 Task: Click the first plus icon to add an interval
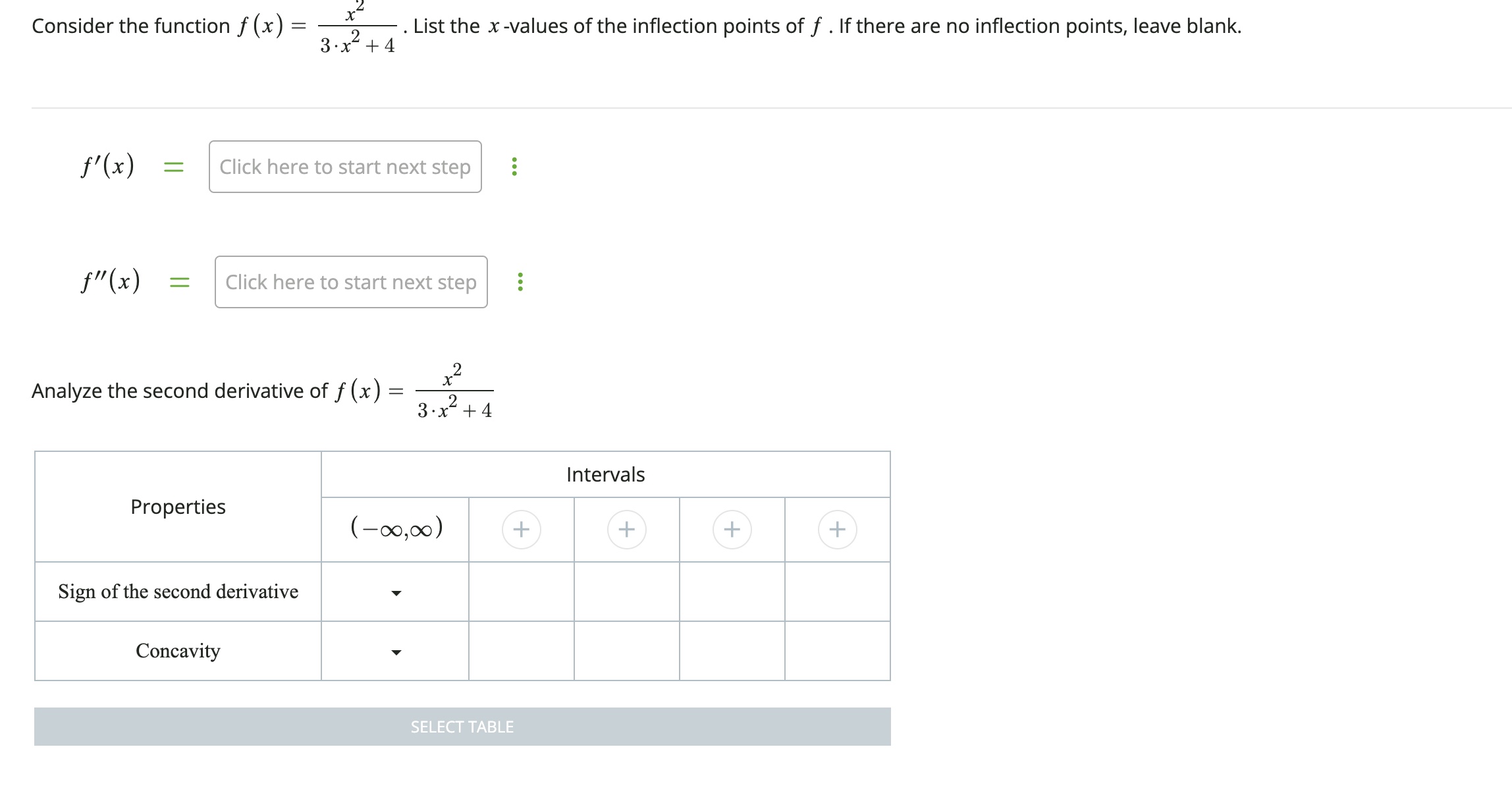pos(521,529)
